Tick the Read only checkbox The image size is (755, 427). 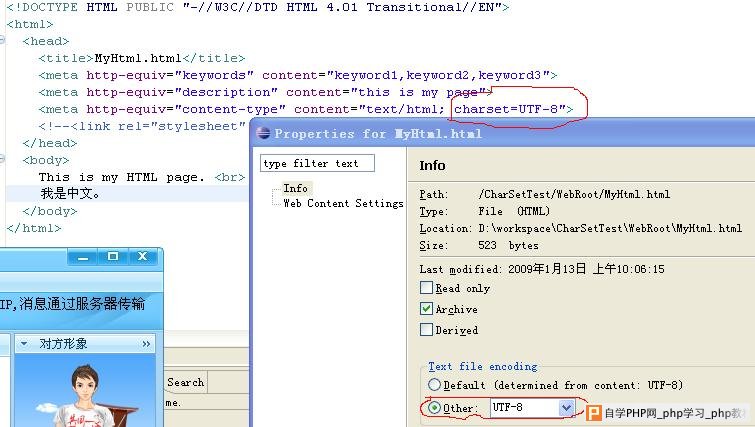pos(426,288)
